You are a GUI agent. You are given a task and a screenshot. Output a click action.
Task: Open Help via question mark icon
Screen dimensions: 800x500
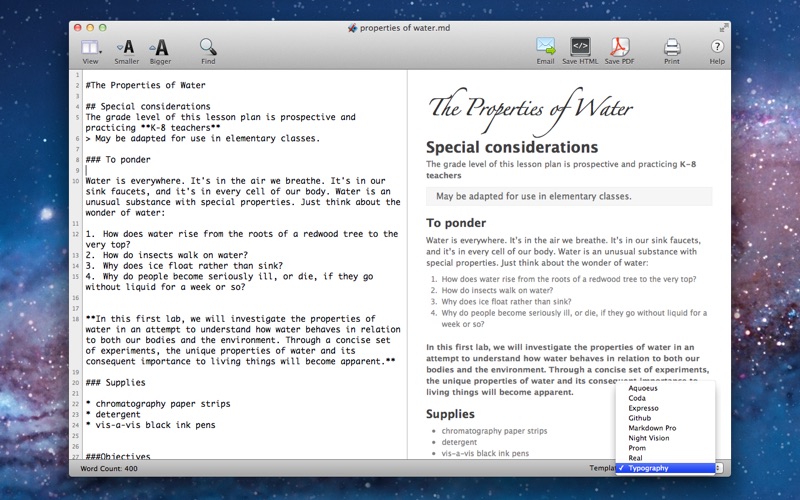[717, 46]
